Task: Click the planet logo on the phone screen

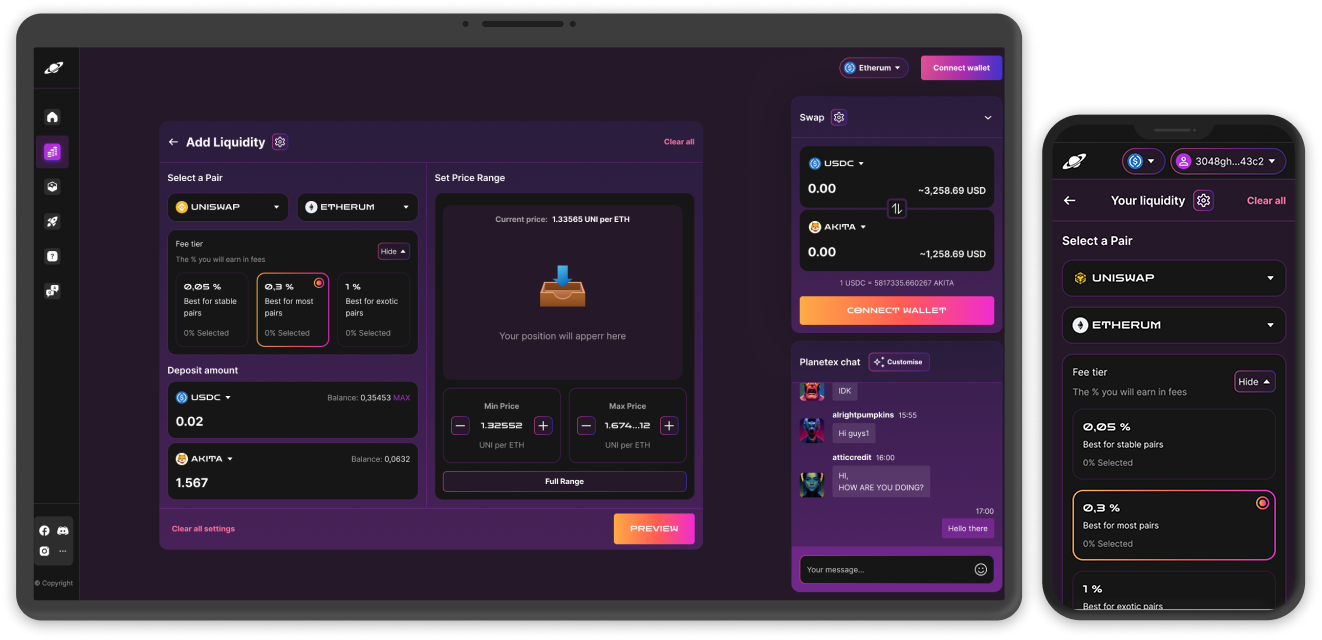Action: pos(1074,161)
